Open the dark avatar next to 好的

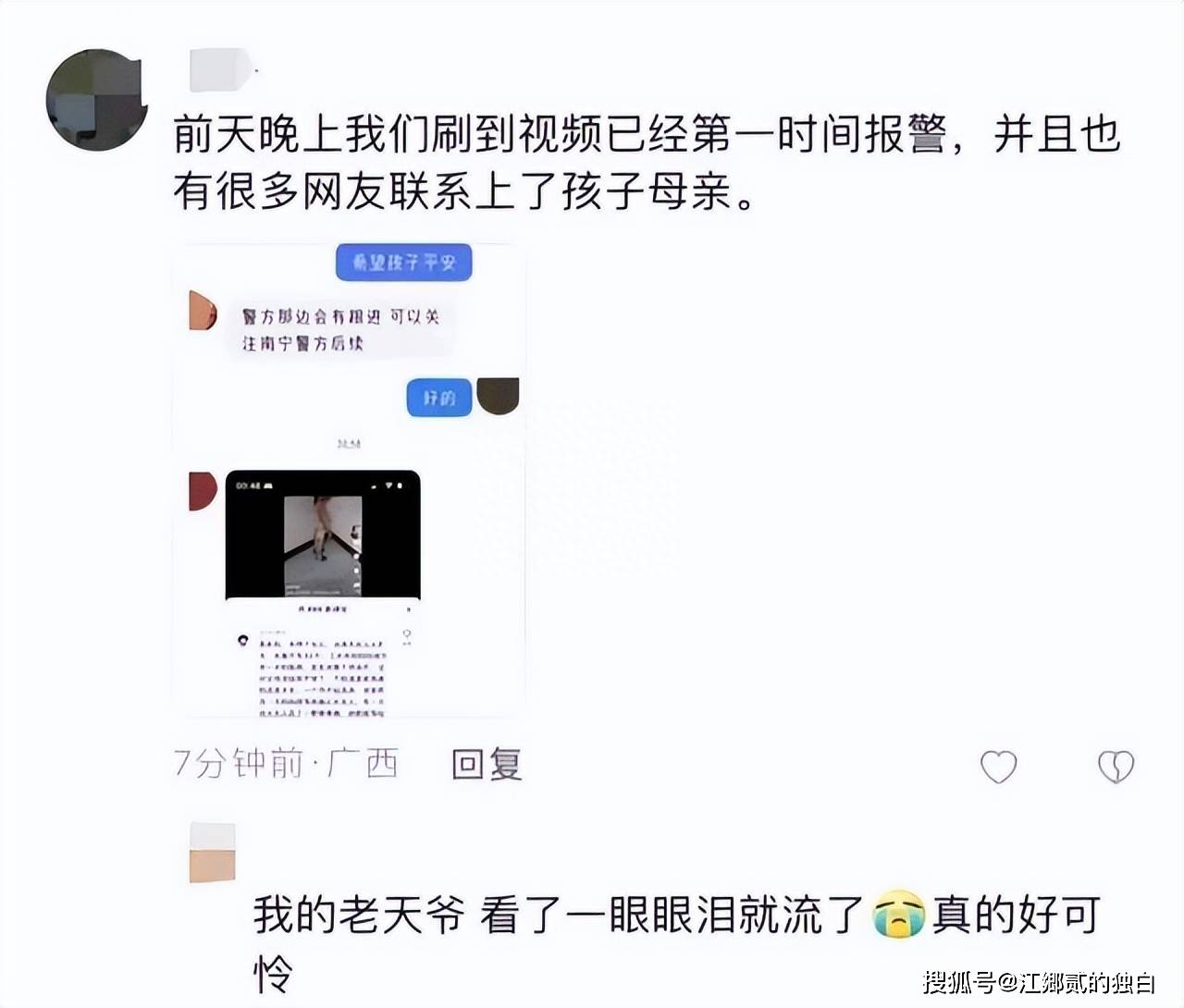click(498, 396)
